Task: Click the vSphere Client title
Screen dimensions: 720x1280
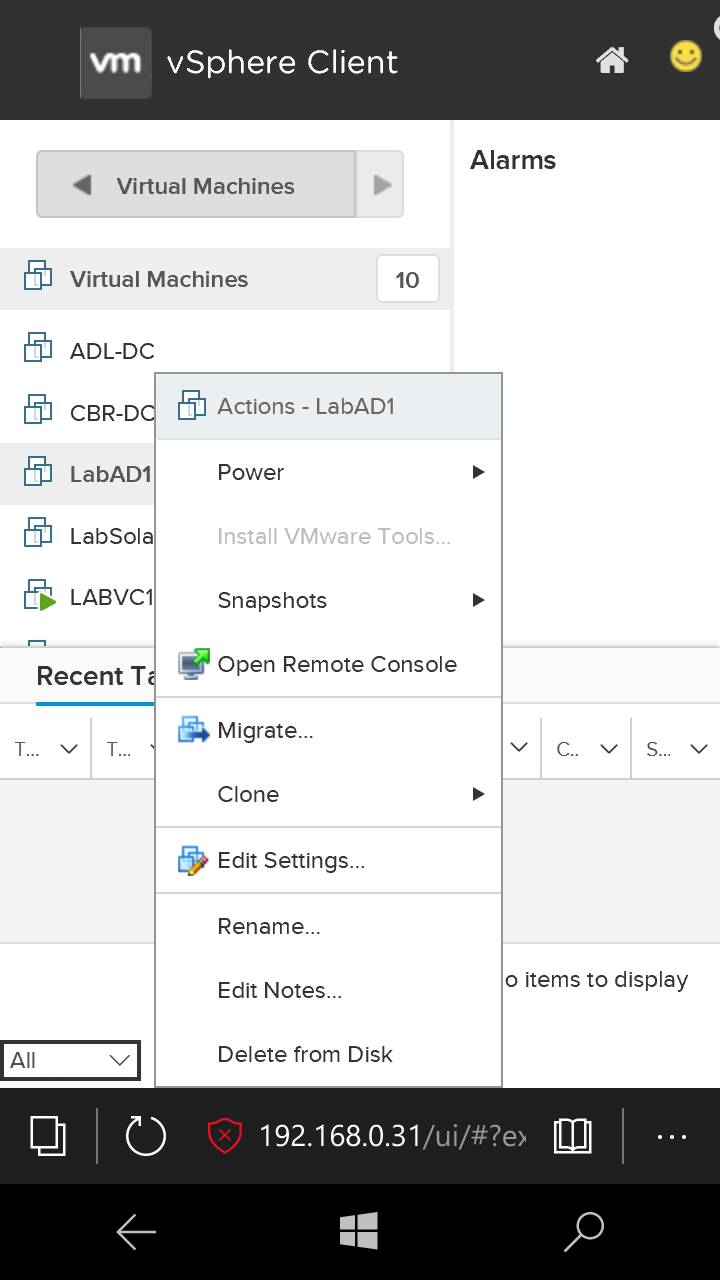Action: pyautogui.click(x=282, y=62)
